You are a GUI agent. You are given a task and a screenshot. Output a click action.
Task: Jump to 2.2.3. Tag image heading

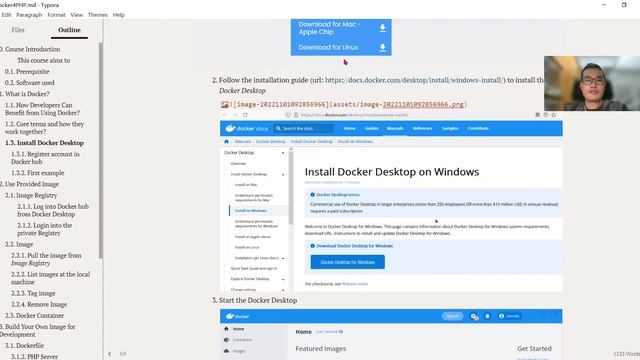click(x=33, y=293)
